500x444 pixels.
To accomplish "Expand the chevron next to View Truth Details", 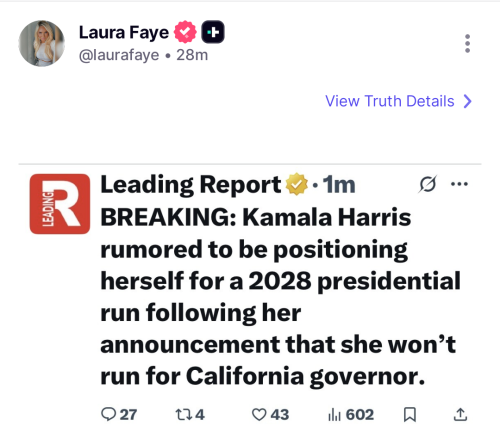I will tap(468, 101).
